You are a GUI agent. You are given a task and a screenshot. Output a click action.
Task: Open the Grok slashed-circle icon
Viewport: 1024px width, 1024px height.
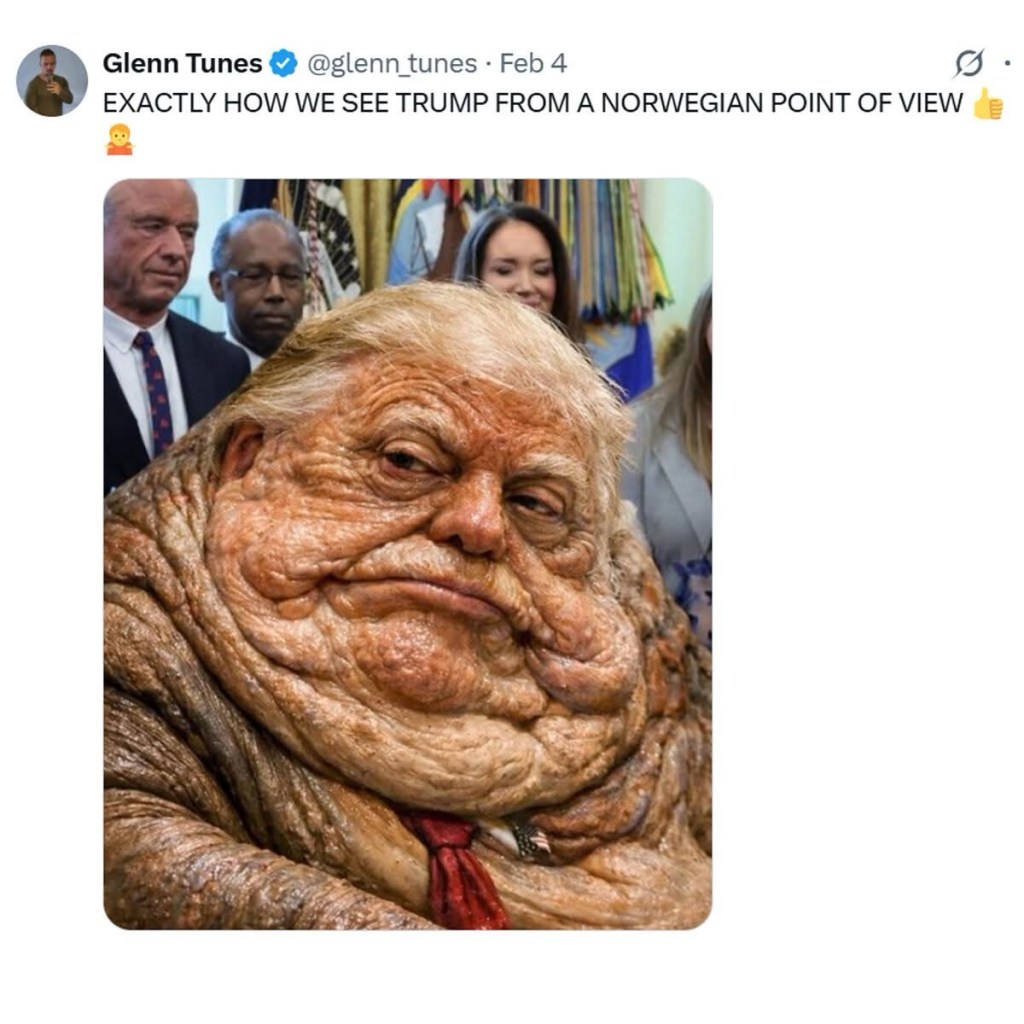pyautogui.click(x=968, y=63)
